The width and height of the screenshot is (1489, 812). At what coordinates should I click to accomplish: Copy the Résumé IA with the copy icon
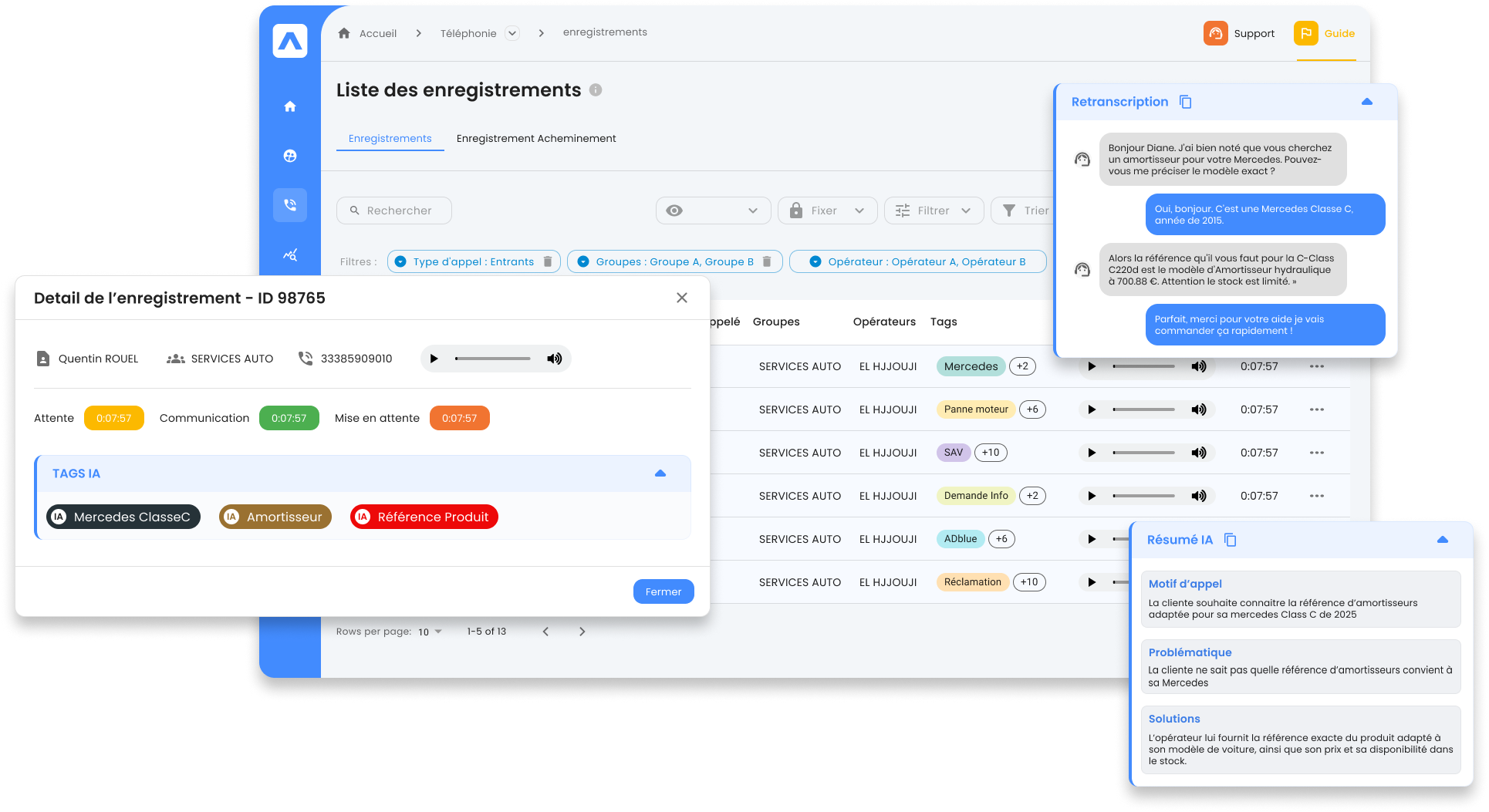(x=1228, y=540)
